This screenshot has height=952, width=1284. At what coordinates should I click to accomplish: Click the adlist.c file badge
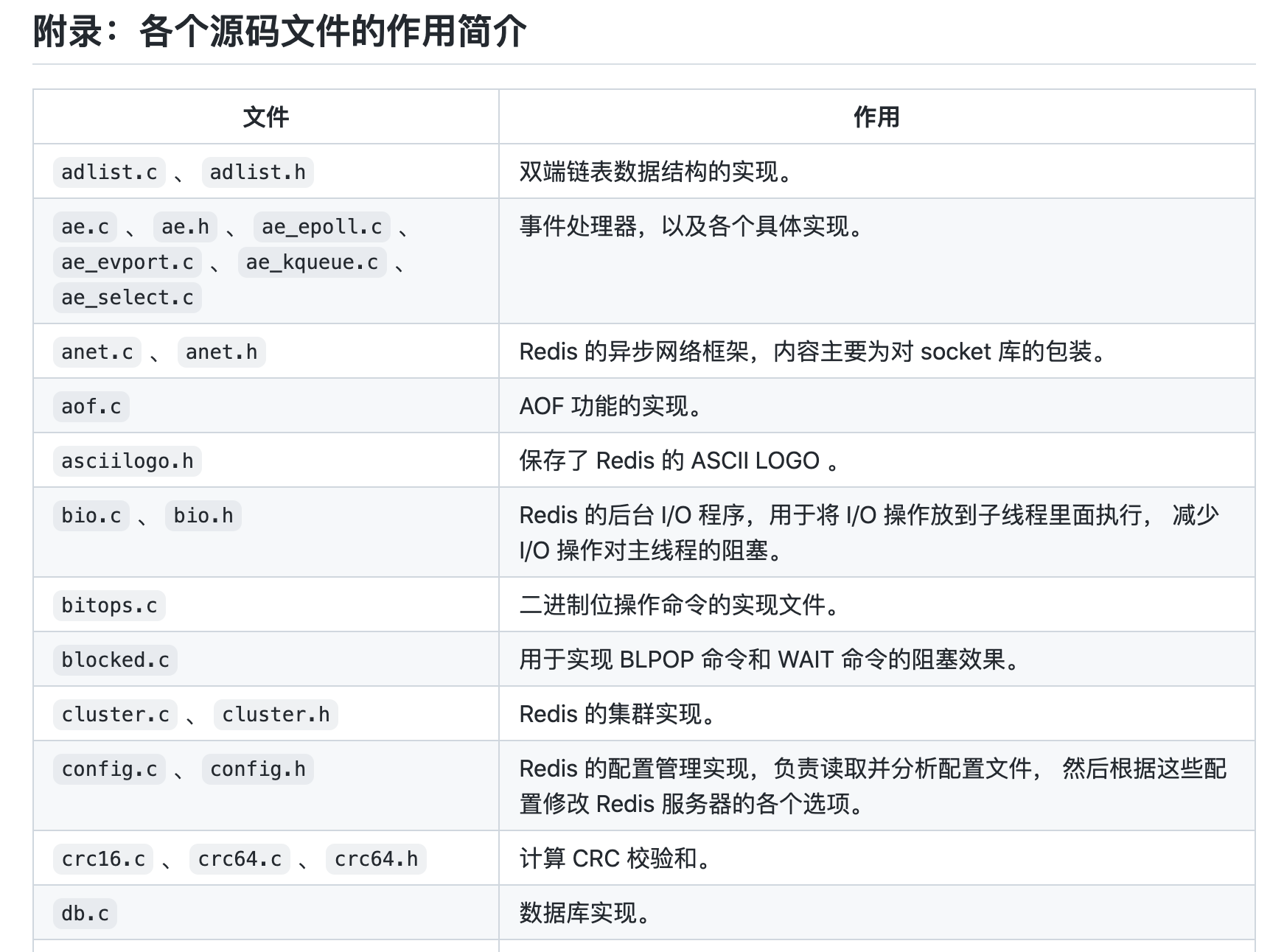[x=108, y=172]
